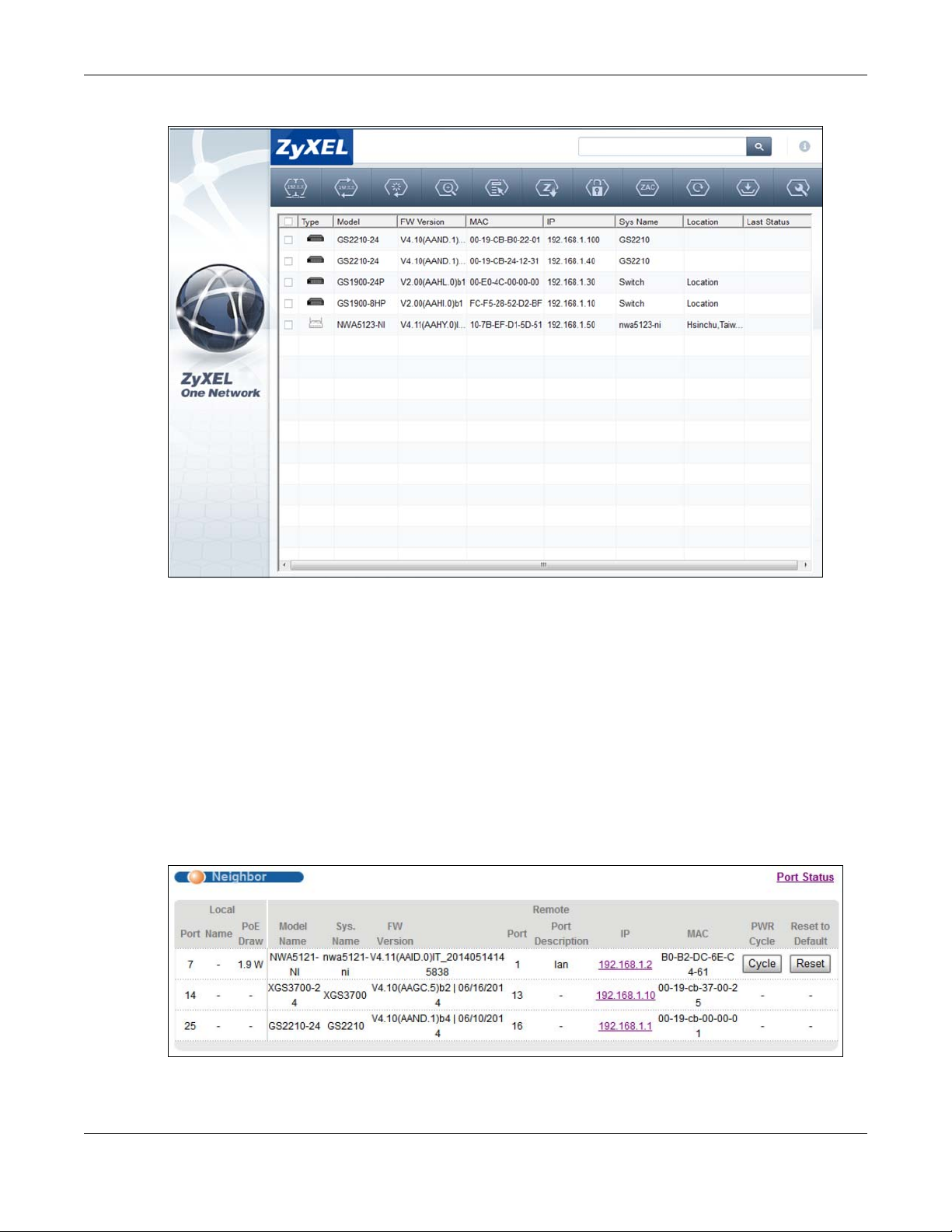Image resolution: width=952 pixels, height=1232 pixels.
Task: Open Settings with the wrench icon
Action: click(798, 187)
